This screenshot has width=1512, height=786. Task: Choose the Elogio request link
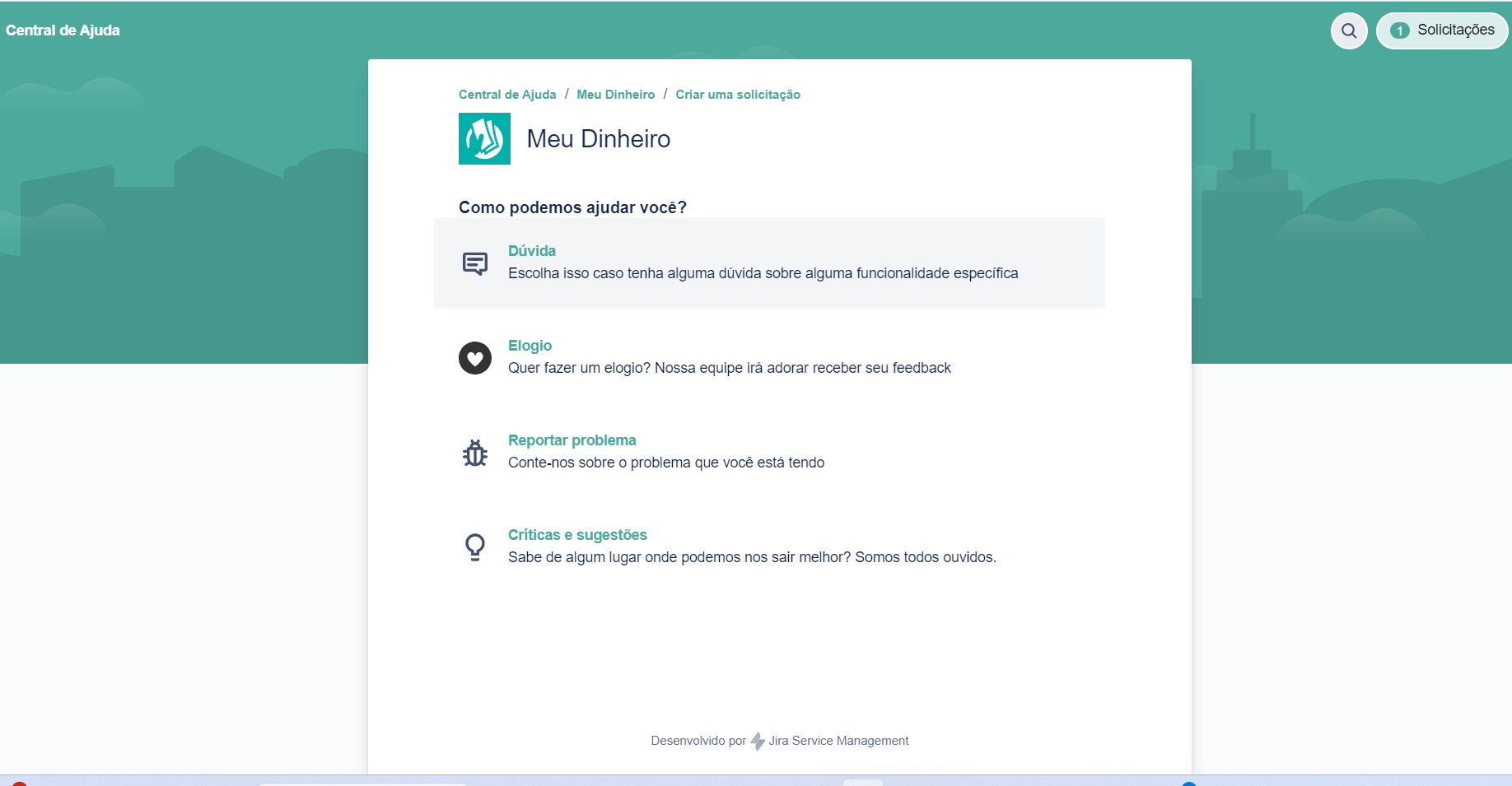tap(530, 346)
